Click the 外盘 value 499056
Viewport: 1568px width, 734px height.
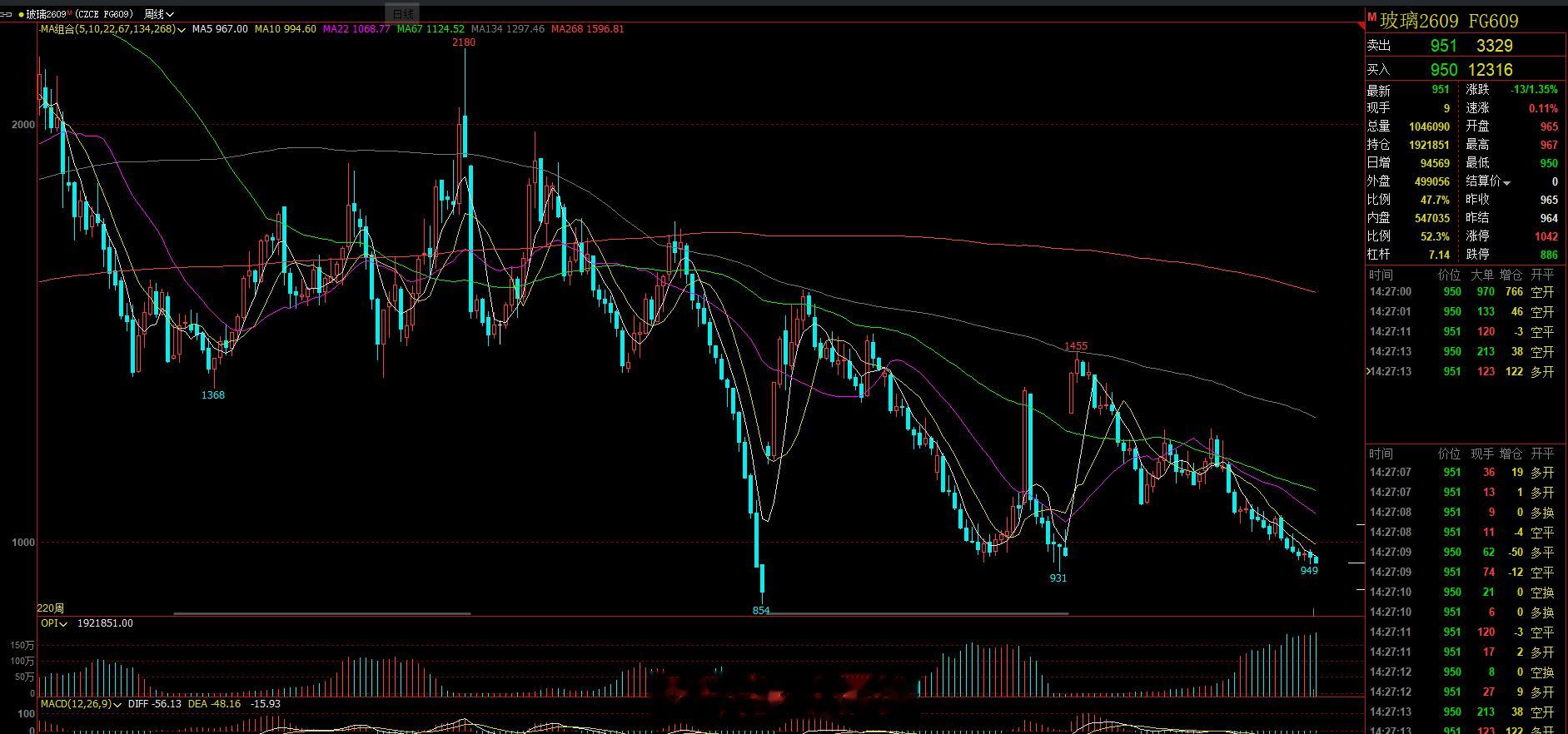1432,181
